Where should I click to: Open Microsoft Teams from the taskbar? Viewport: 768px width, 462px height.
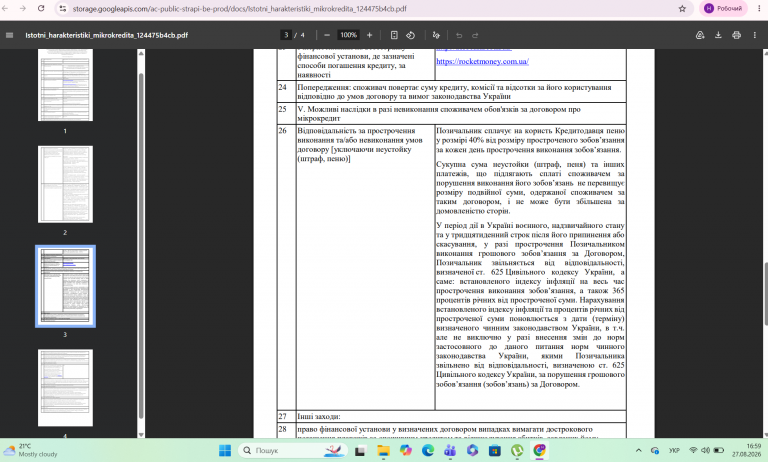(450, 450)
